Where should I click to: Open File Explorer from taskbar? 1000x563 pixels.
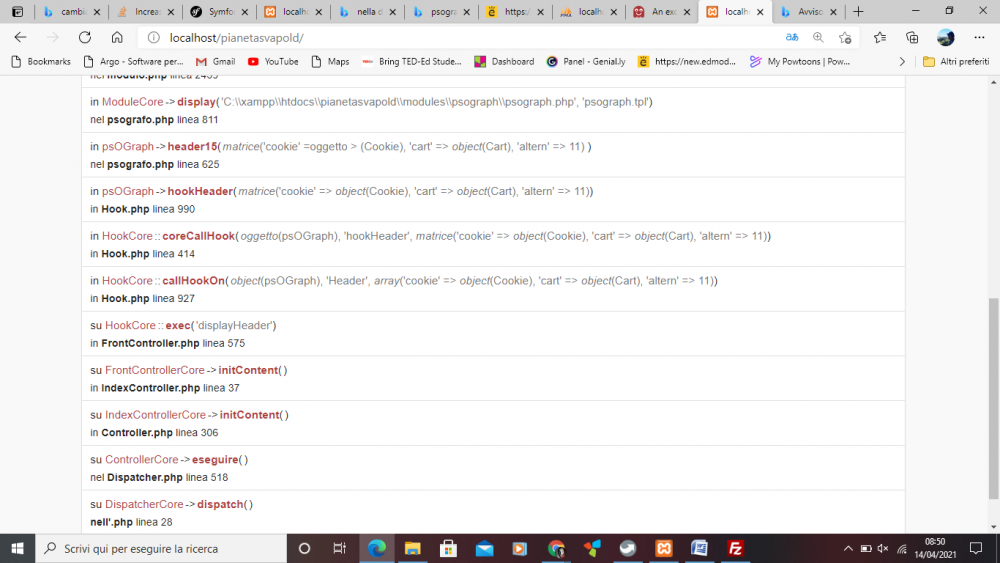coord(413,548)
